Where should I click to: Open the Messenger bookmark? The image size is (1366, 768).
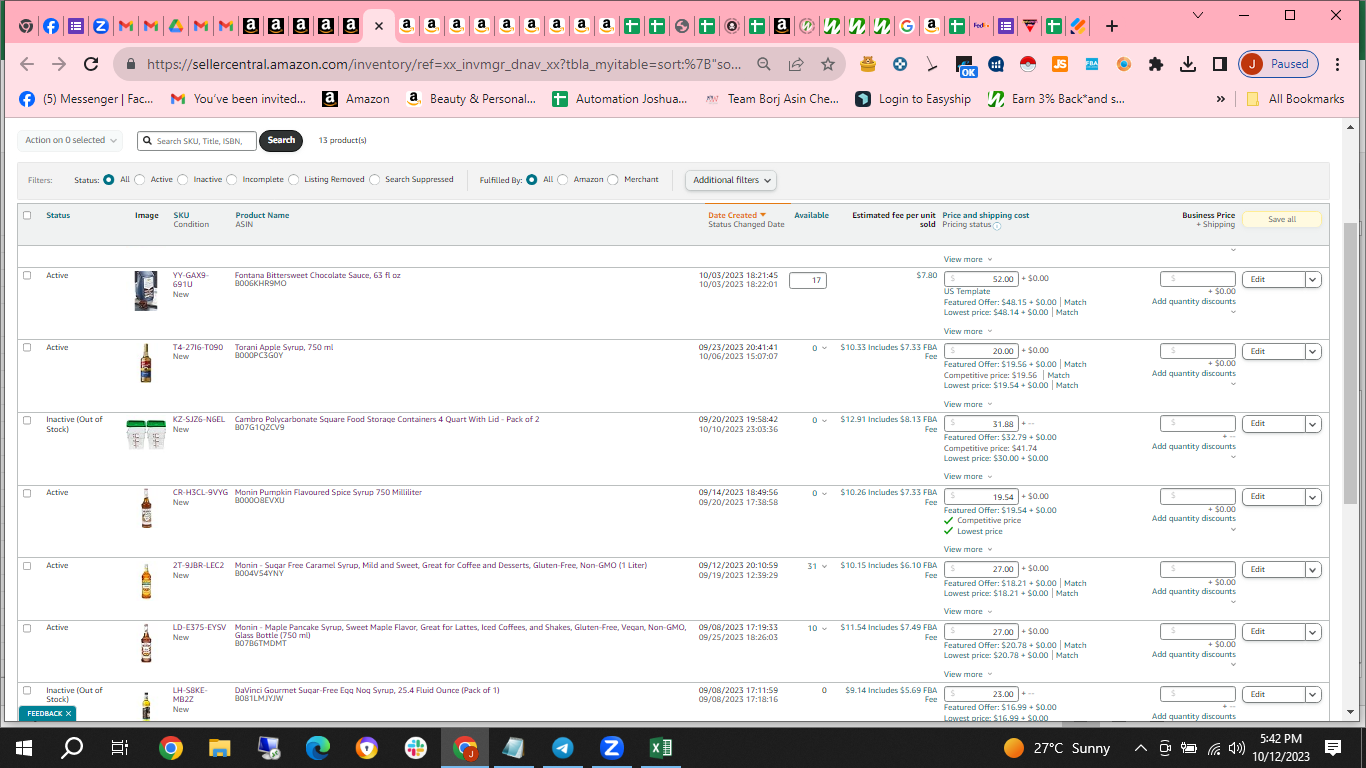click(86, 99)
